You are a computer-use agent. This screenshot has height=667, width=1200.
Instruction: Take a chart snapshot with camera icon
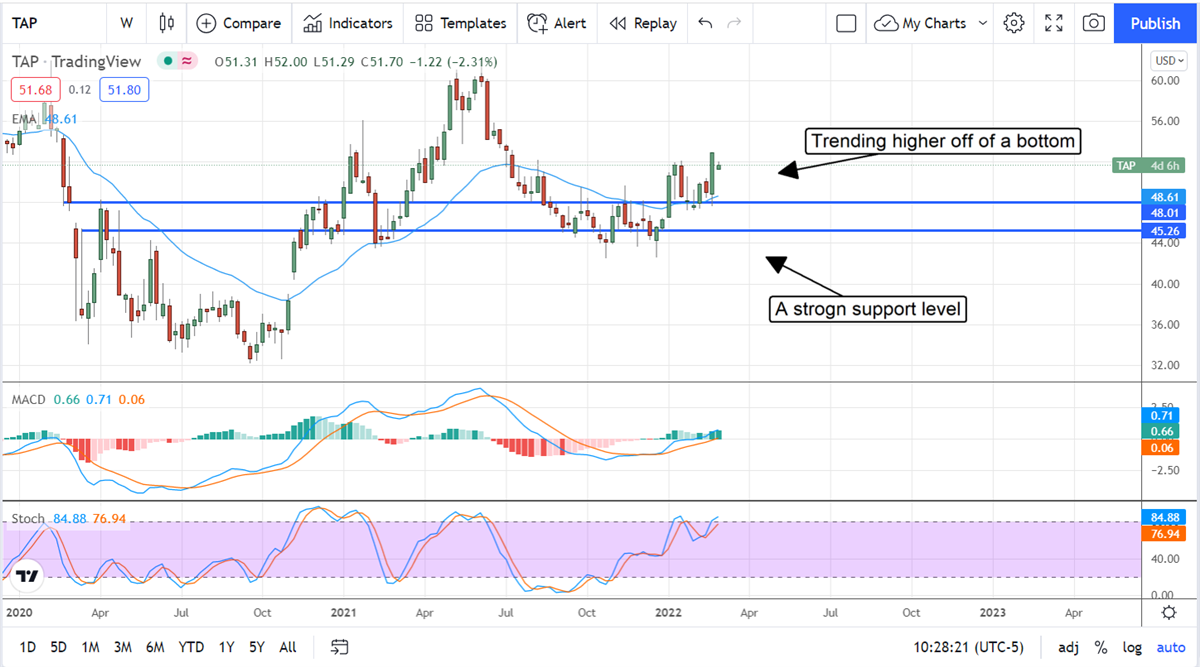point(1094,22)
